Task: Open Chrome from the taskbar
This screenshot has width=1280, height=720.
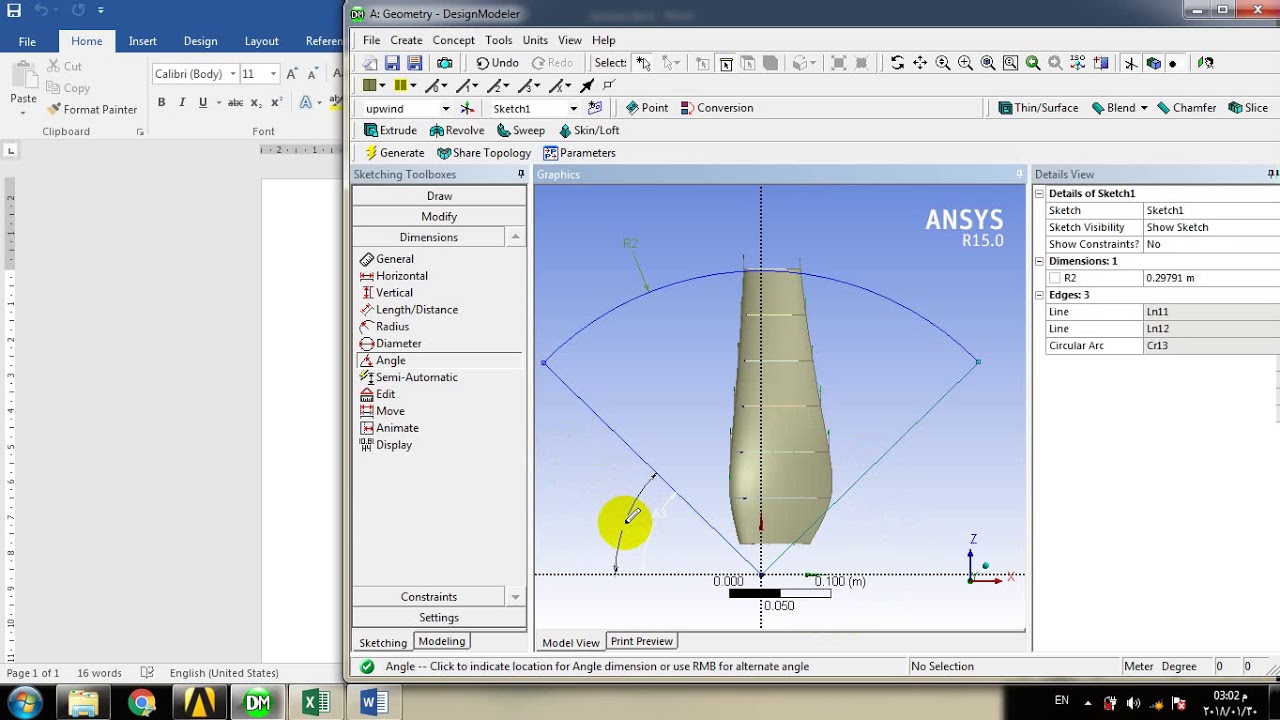Action: tap(142, 703)
